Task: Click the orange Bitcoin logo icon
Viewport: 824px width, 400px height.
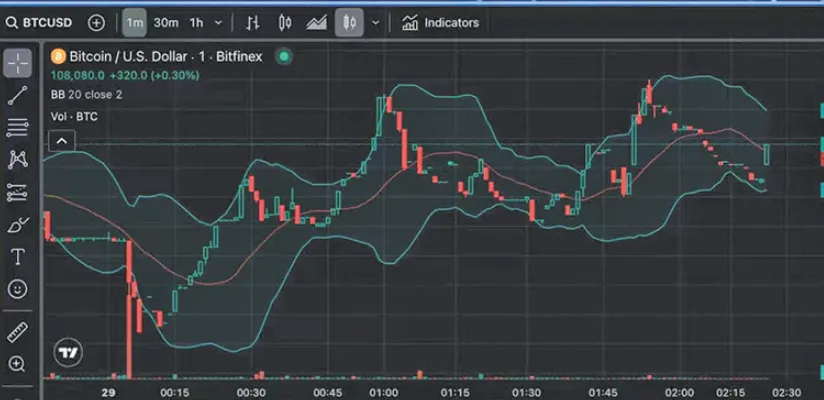Action: tap(58, 56)
